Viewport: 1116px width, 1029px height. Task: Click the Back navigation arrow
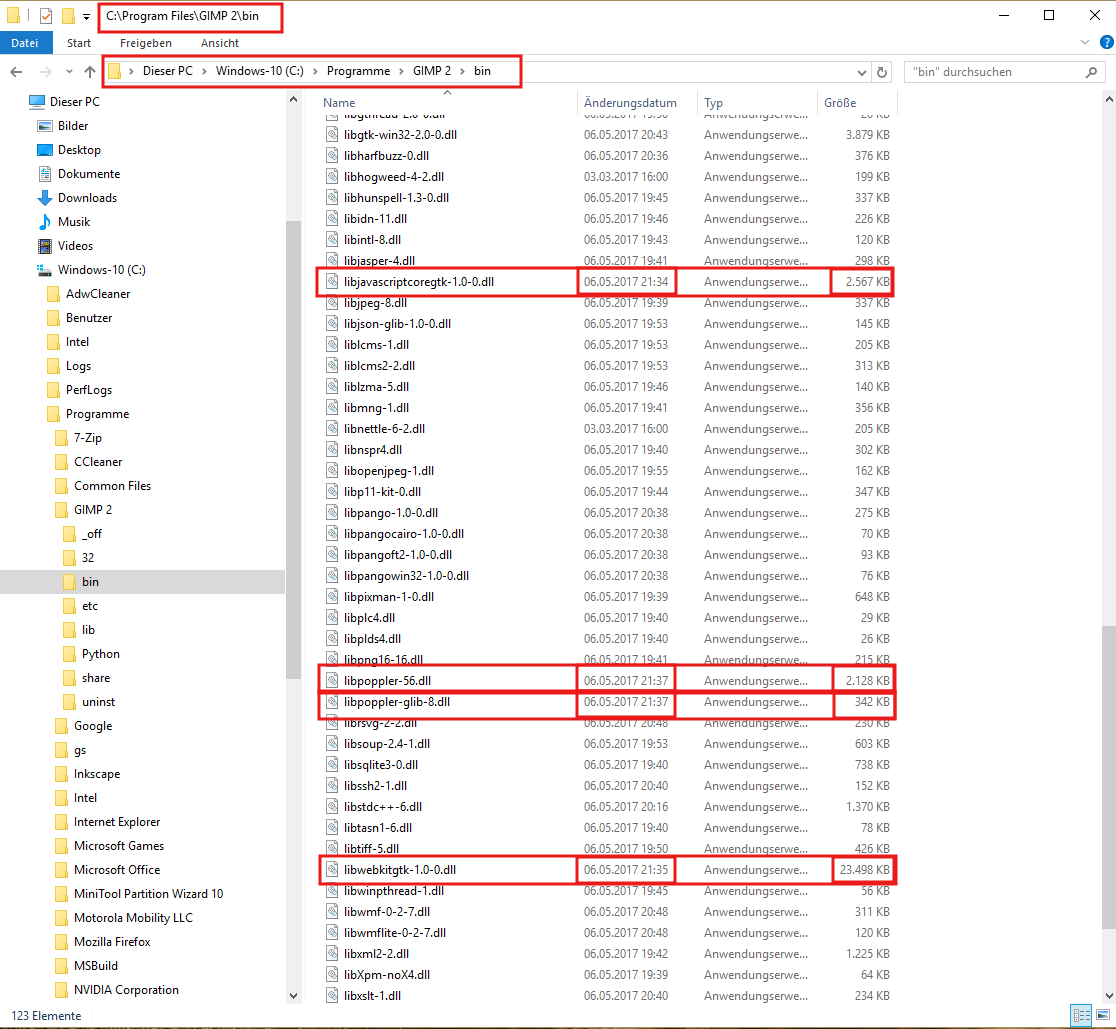click(x=16, y=72)
